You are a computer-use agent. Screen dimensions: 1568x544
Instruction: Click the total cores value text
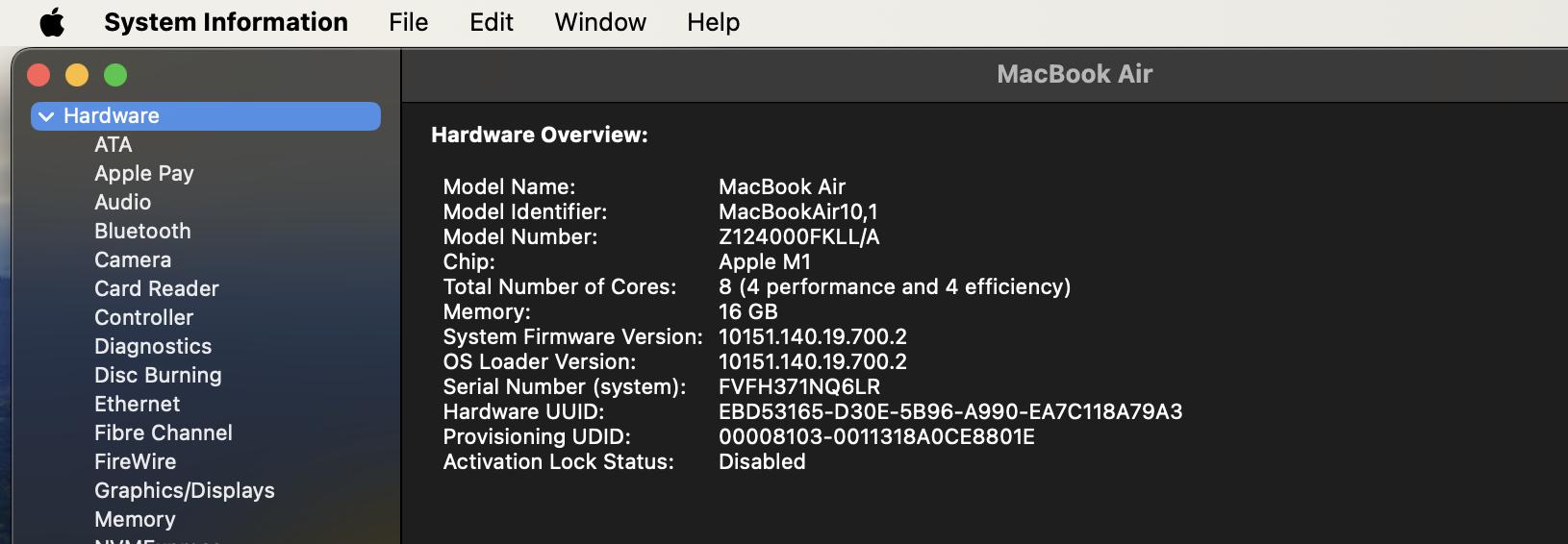coord(895,287)
